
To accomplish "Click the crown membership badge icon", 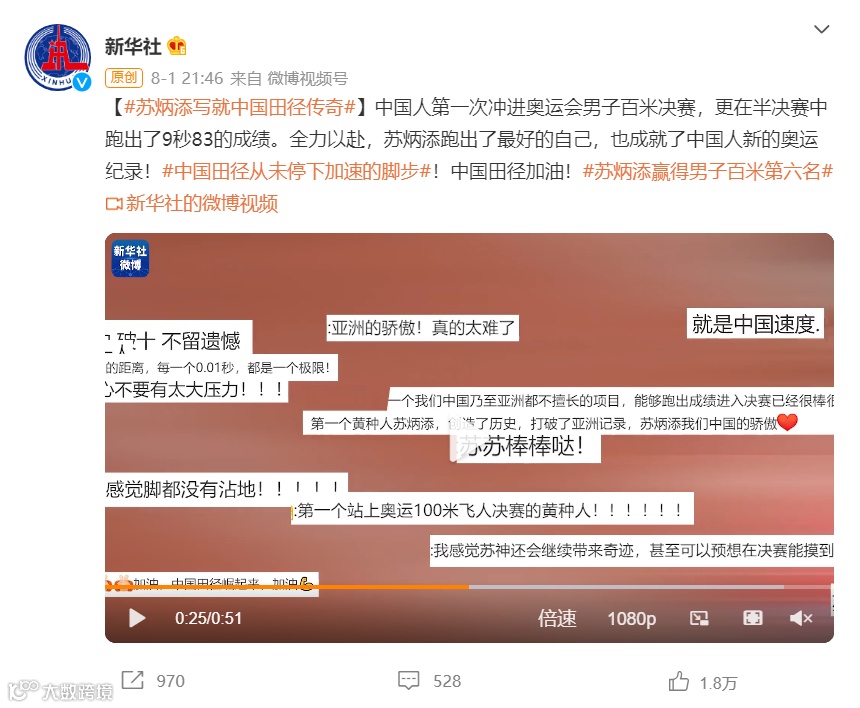I will pos(177,46).
